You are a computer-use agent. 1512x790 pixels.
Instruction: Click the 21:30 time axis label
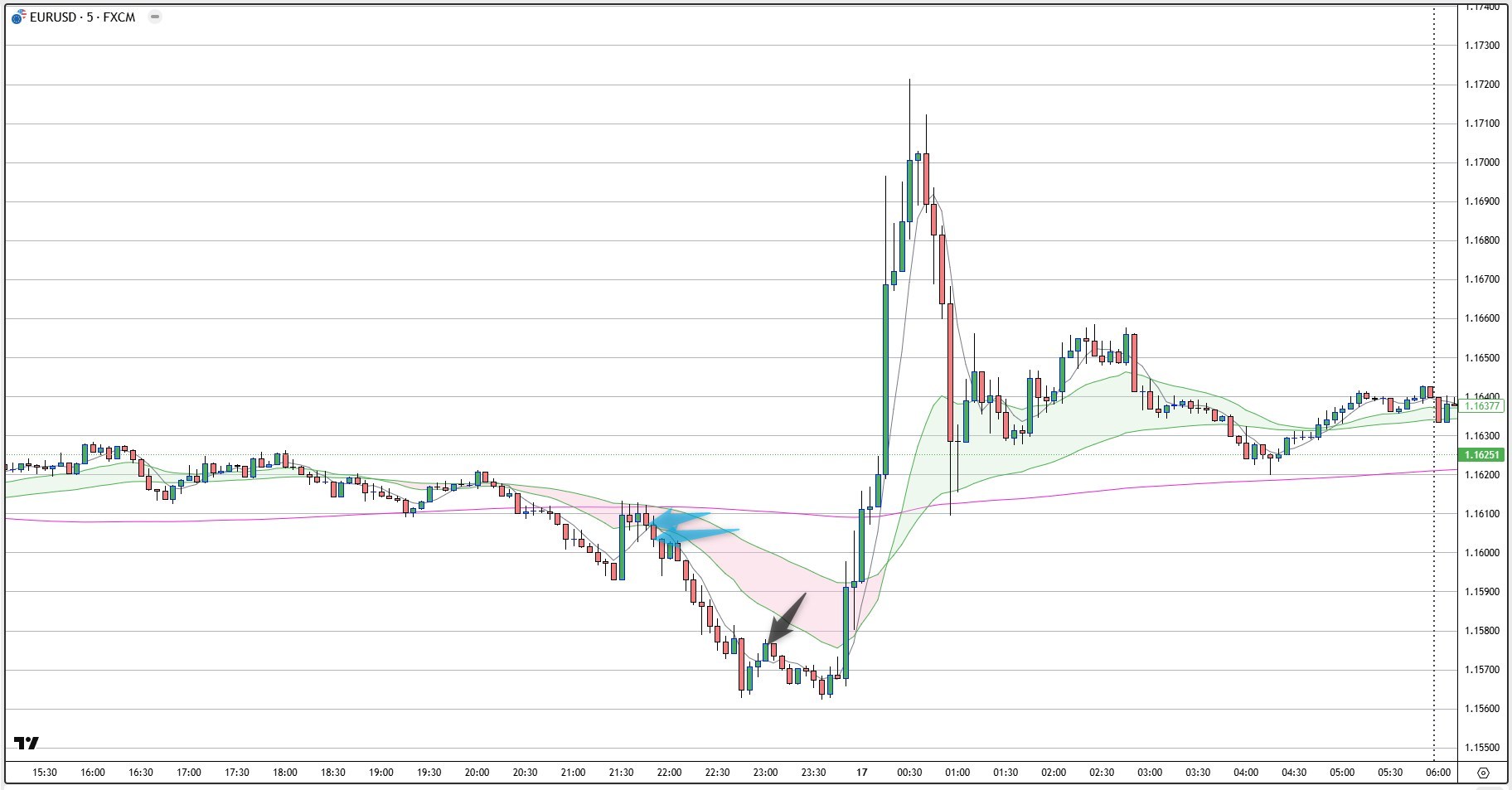point(622,773)
